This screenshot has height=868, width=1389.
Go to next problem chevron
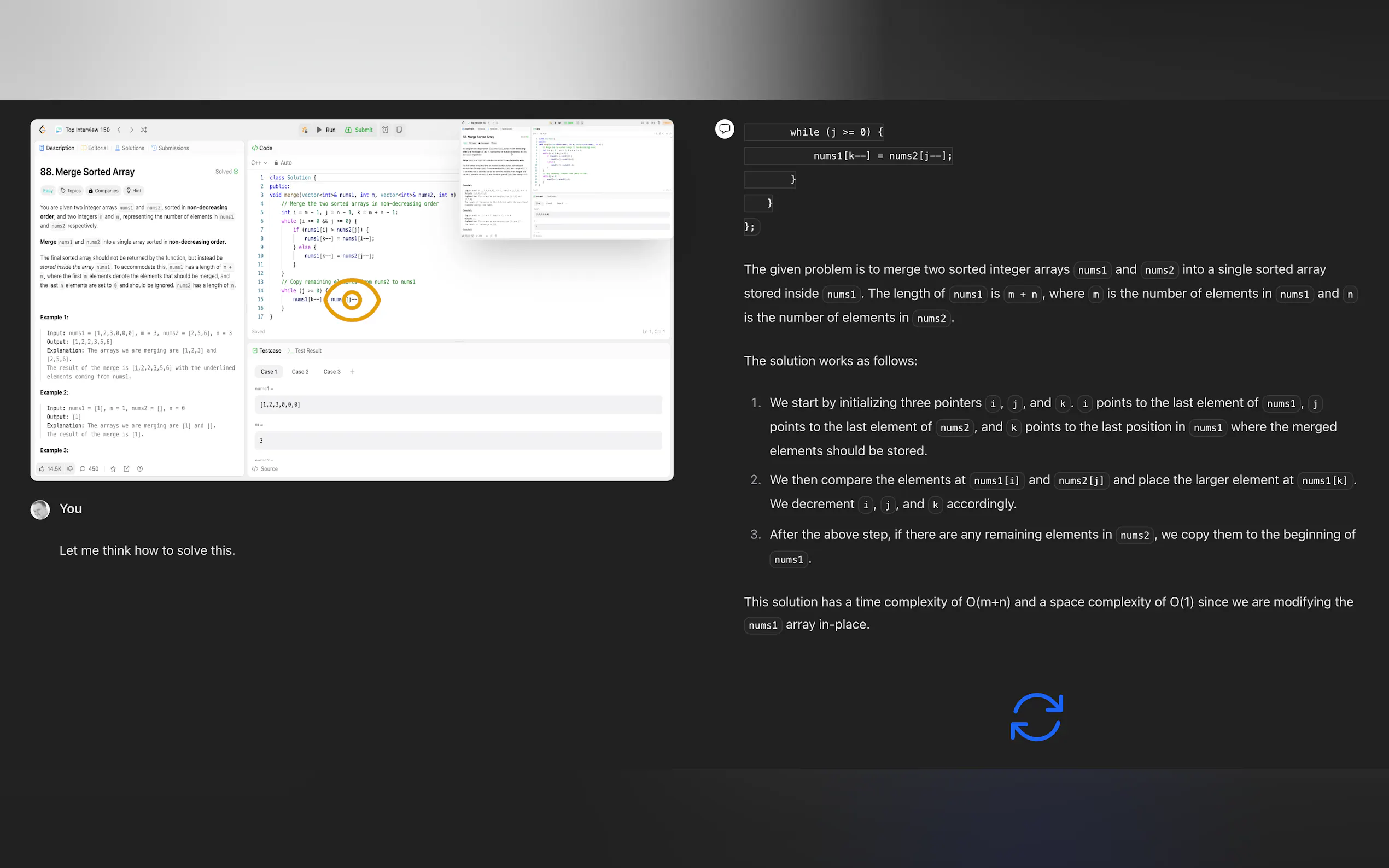pyautogui.click(x=131, y=130)
